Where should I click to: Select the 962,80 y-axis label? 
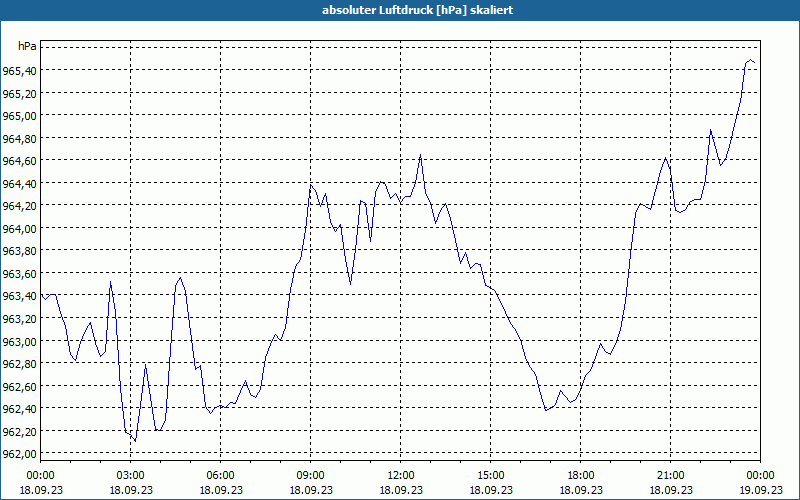pos(19,363)
